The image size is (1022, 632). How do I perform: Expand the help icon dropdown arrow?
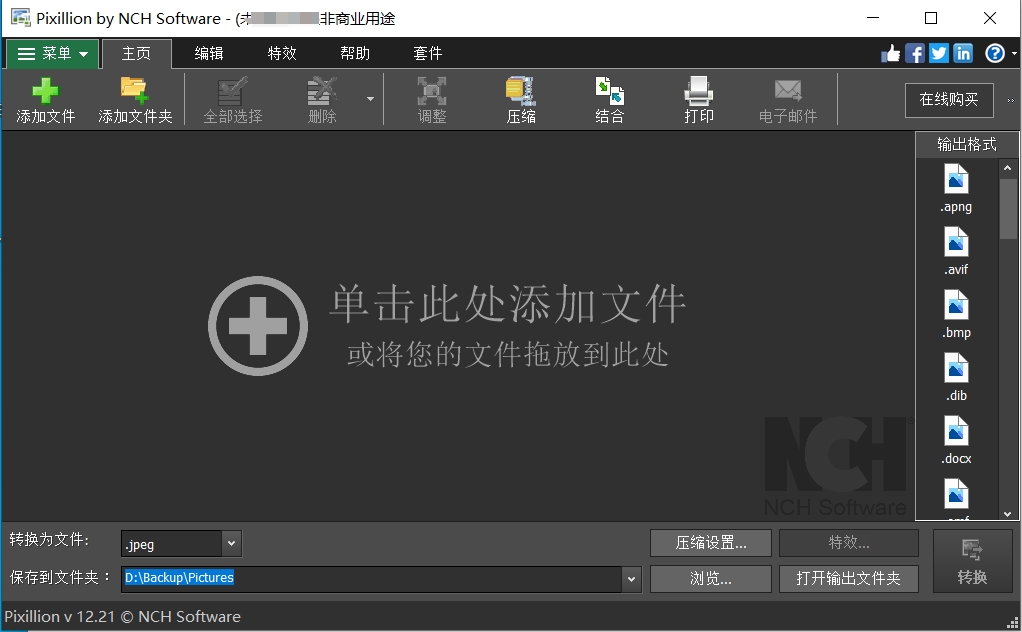(1014, 53)
